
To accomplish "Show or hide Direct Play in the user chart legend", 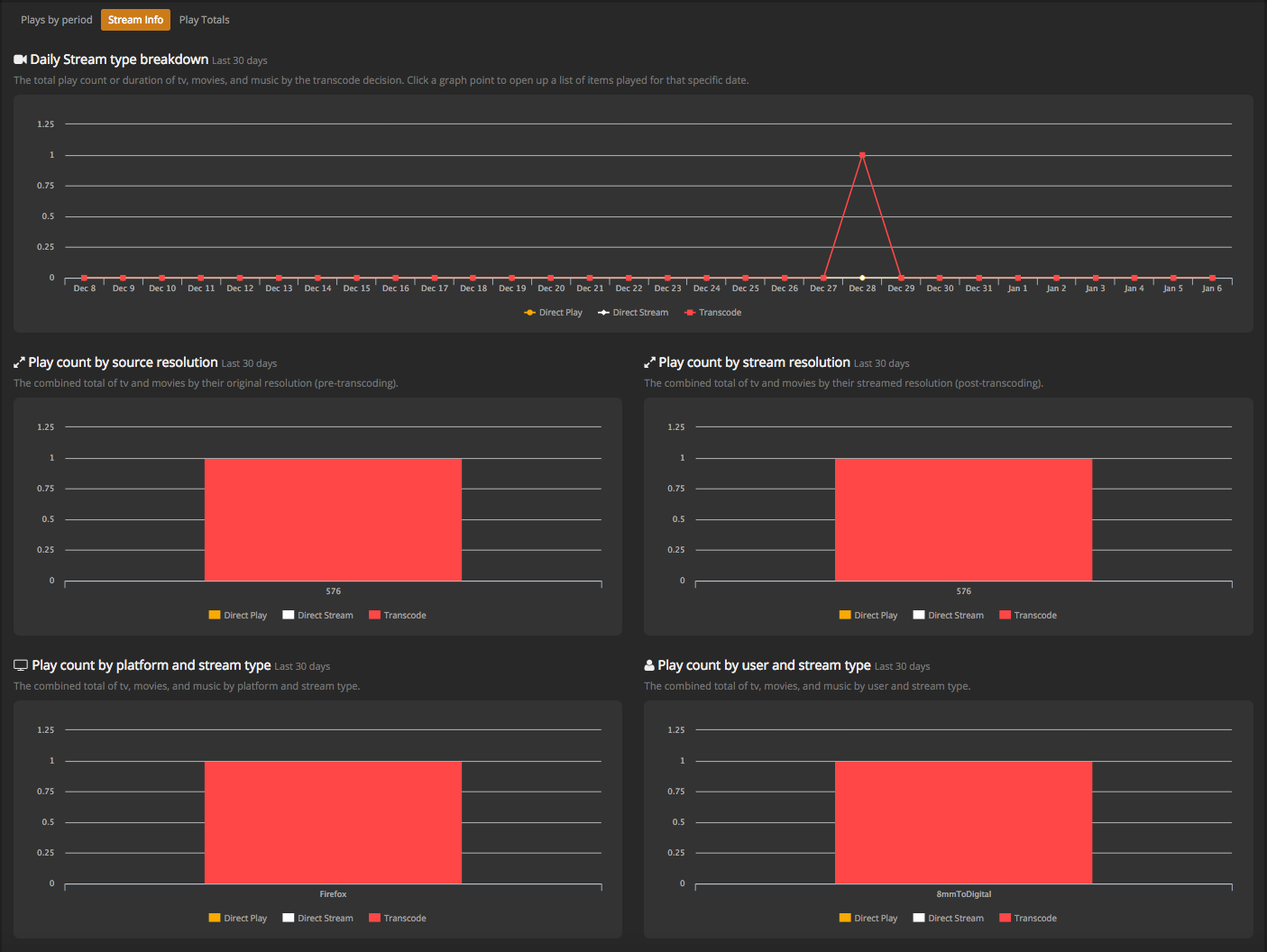I will tap(868, 919).
